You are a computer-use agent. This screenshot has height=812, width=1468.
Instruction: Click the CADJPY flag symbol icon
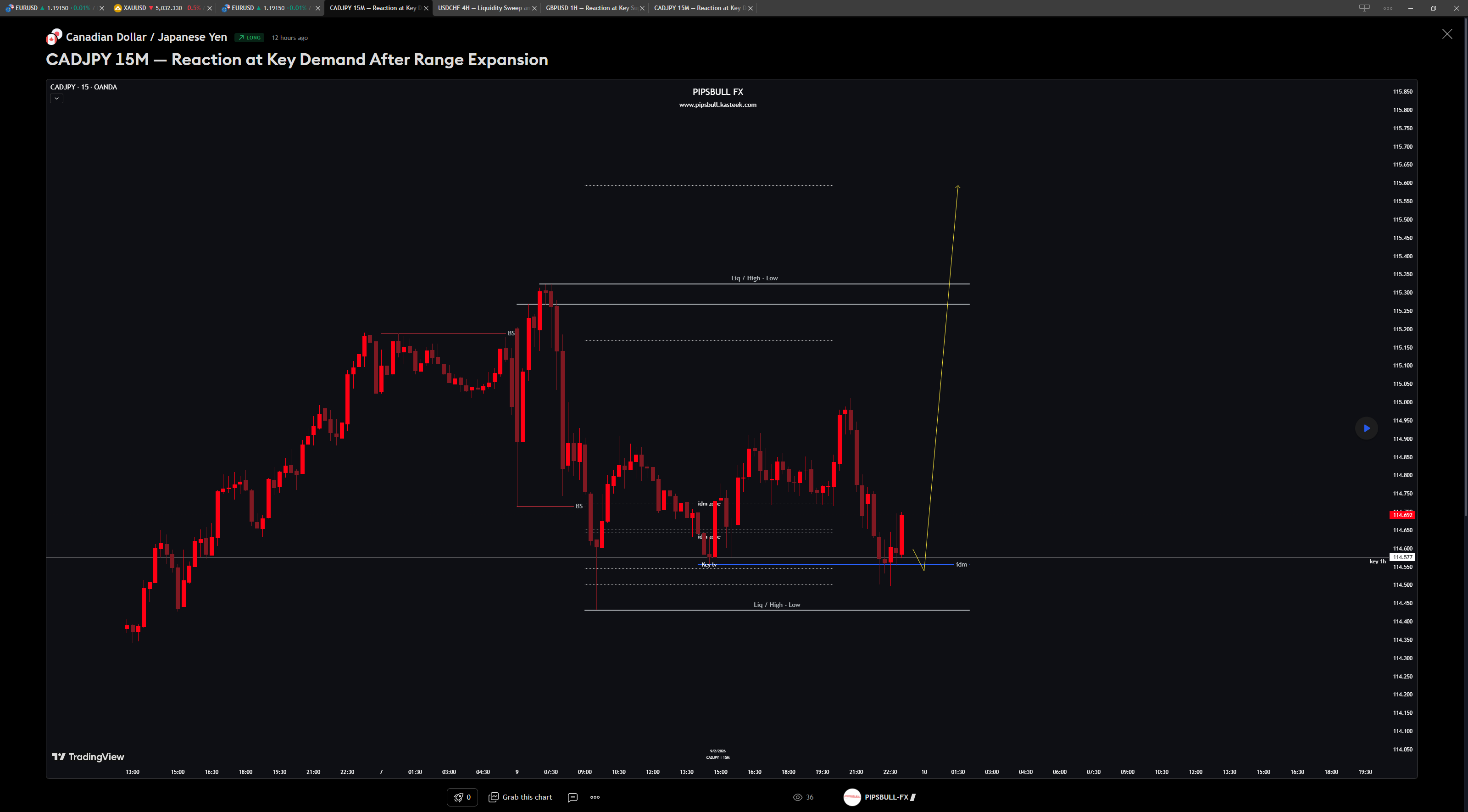54,37
